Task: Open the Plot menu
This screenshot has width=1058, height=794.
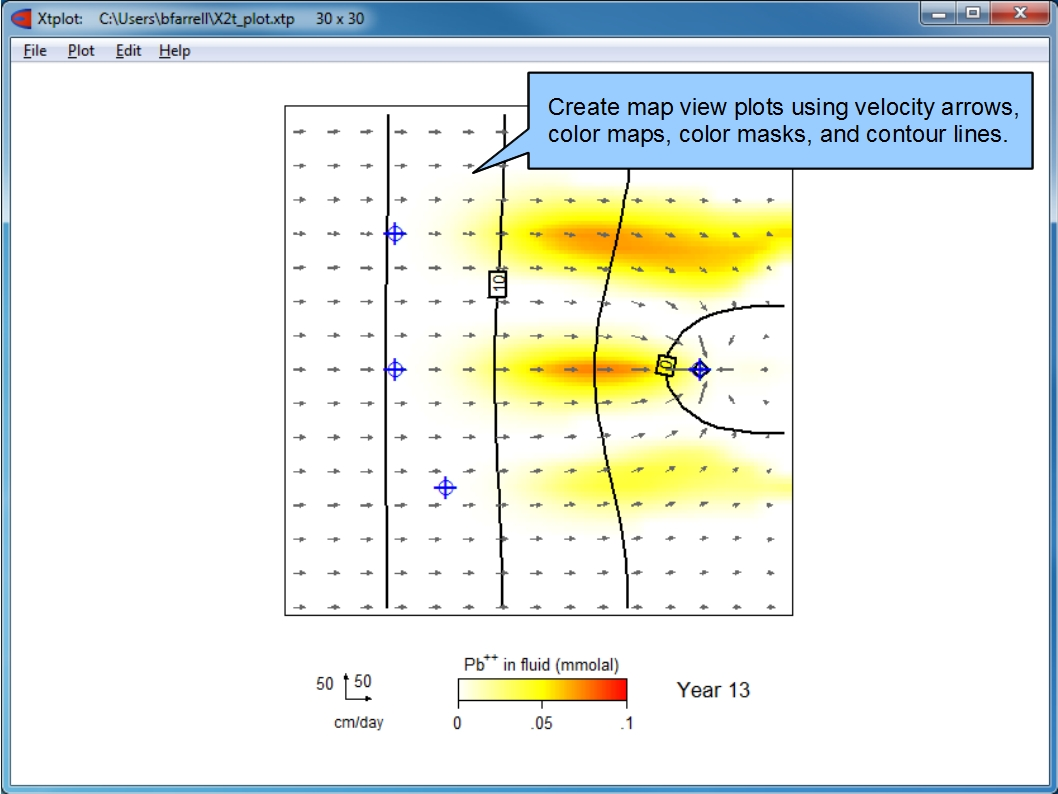Action: click(81, 51)
